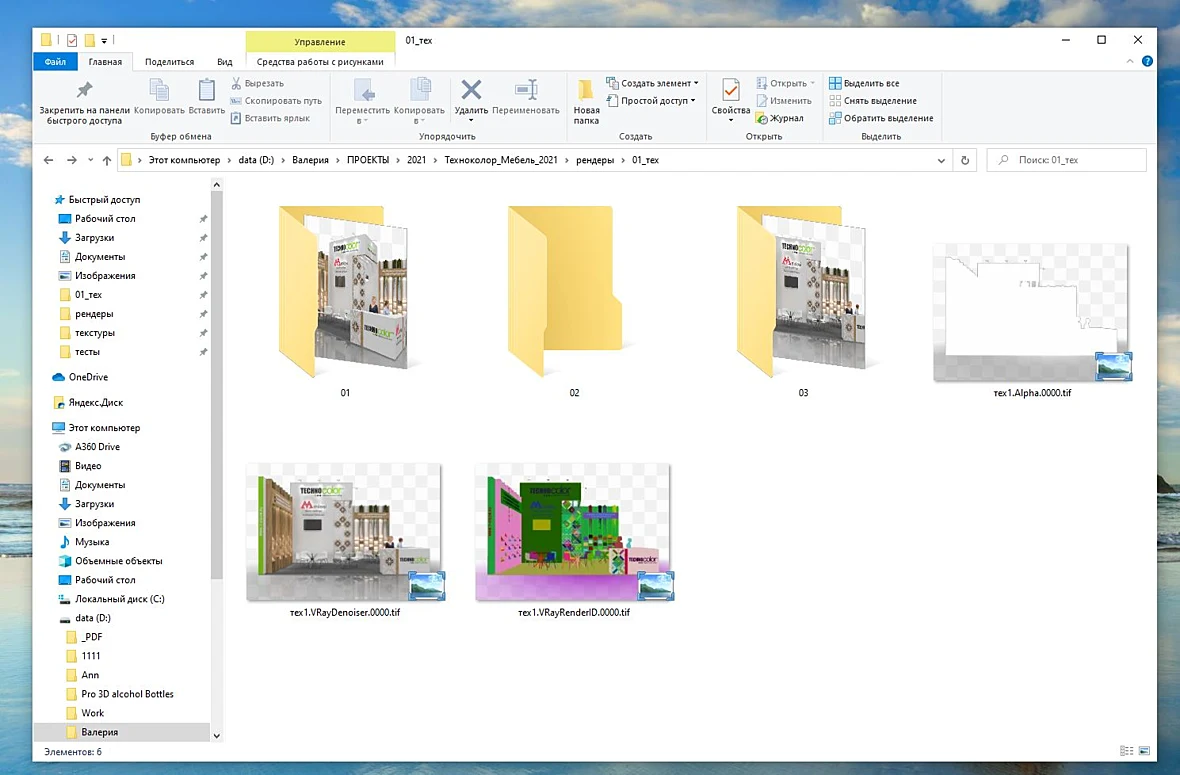Screen dimensions: 1180x775
Task: Click Select all (Выделить все)
Action: [864, 84]
